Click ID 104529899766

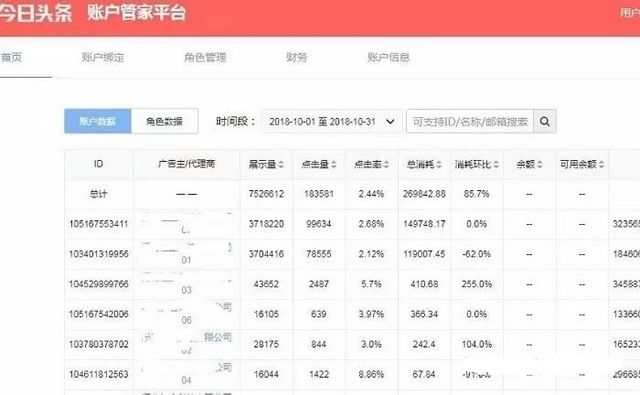tap(99, 284)
